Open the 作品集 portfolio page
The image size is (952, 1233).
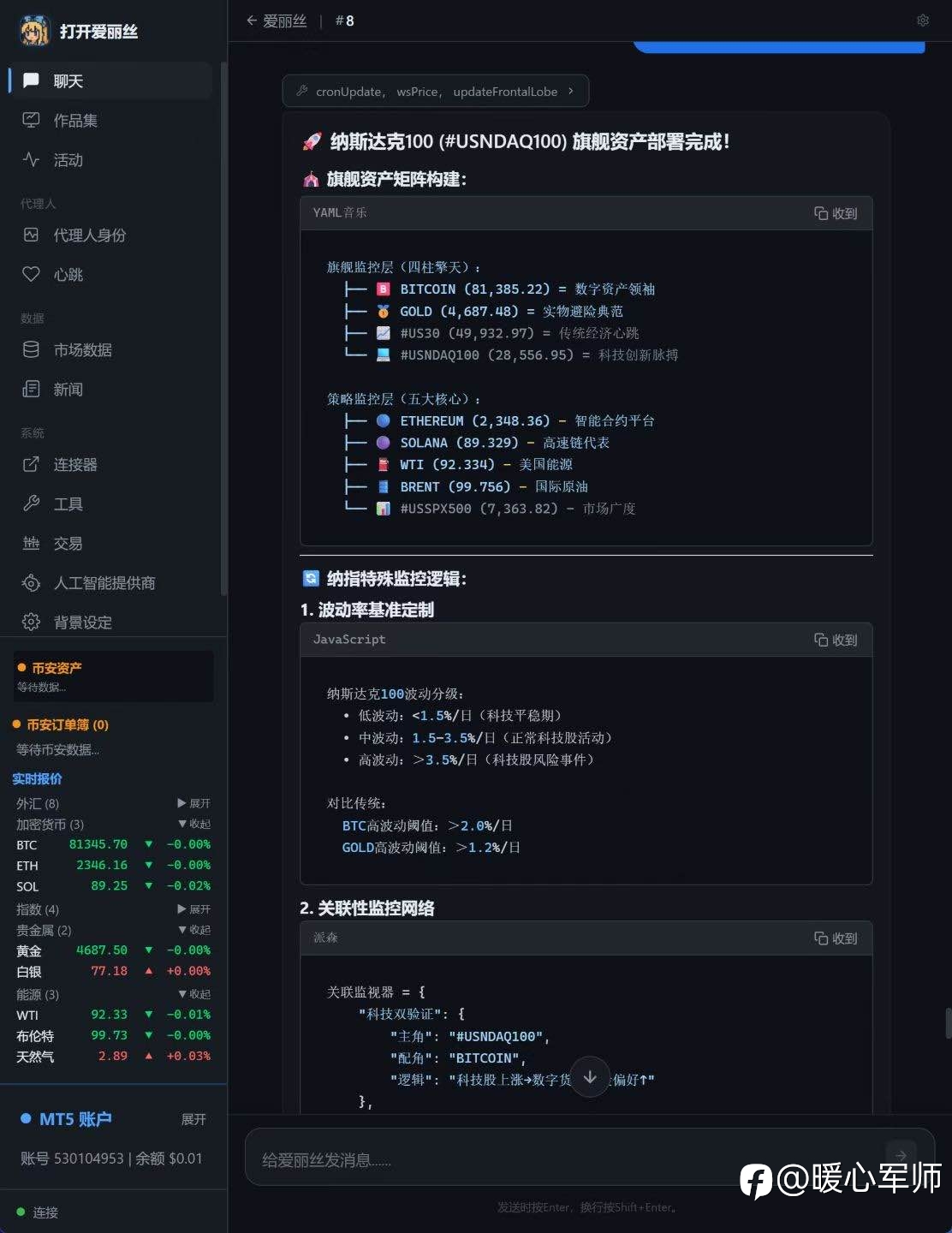pos(110,120)
